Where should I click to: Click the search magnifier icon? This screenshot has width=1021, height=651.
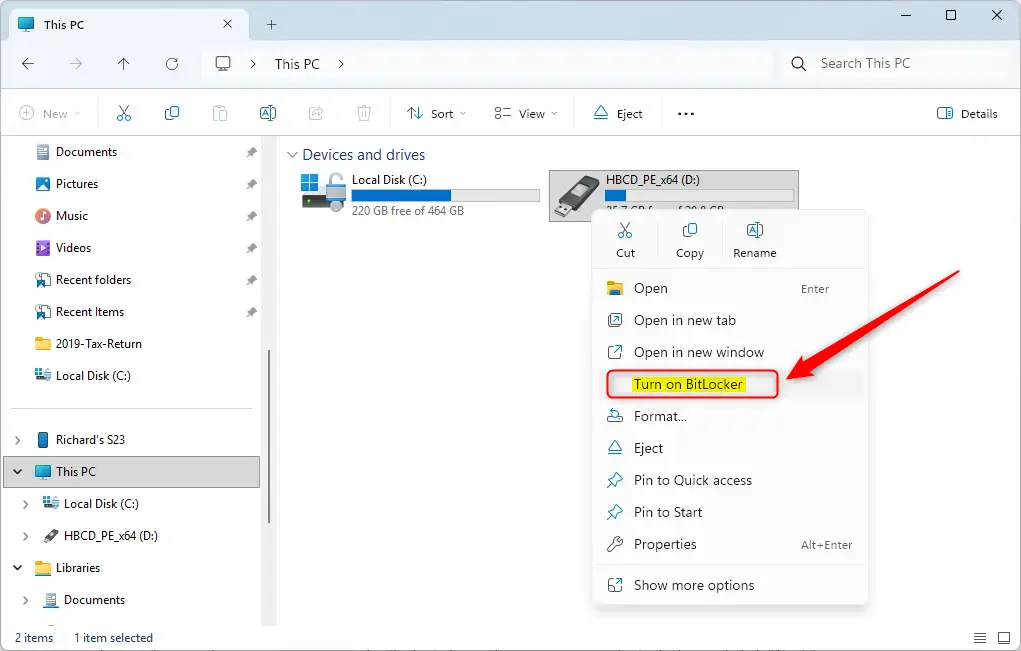(x=798, y=63)
